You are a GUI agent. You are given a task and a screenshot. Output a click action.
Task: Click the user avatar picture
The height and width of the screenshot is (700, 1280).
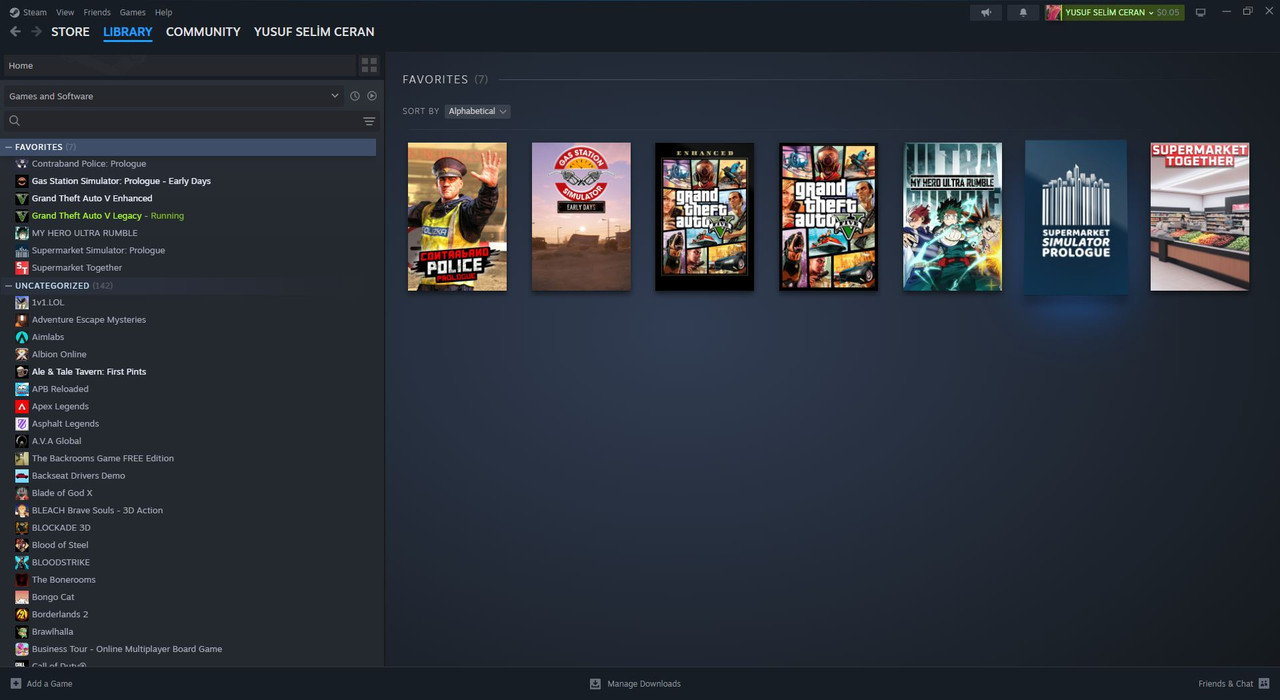(1054, 12)
